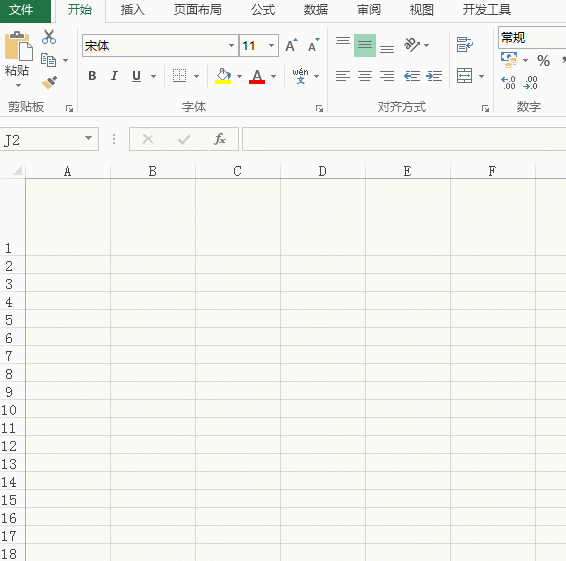Click the wén phonetic guide icon
The height and width of the screenshot is (561, 566).
point(300,76)
